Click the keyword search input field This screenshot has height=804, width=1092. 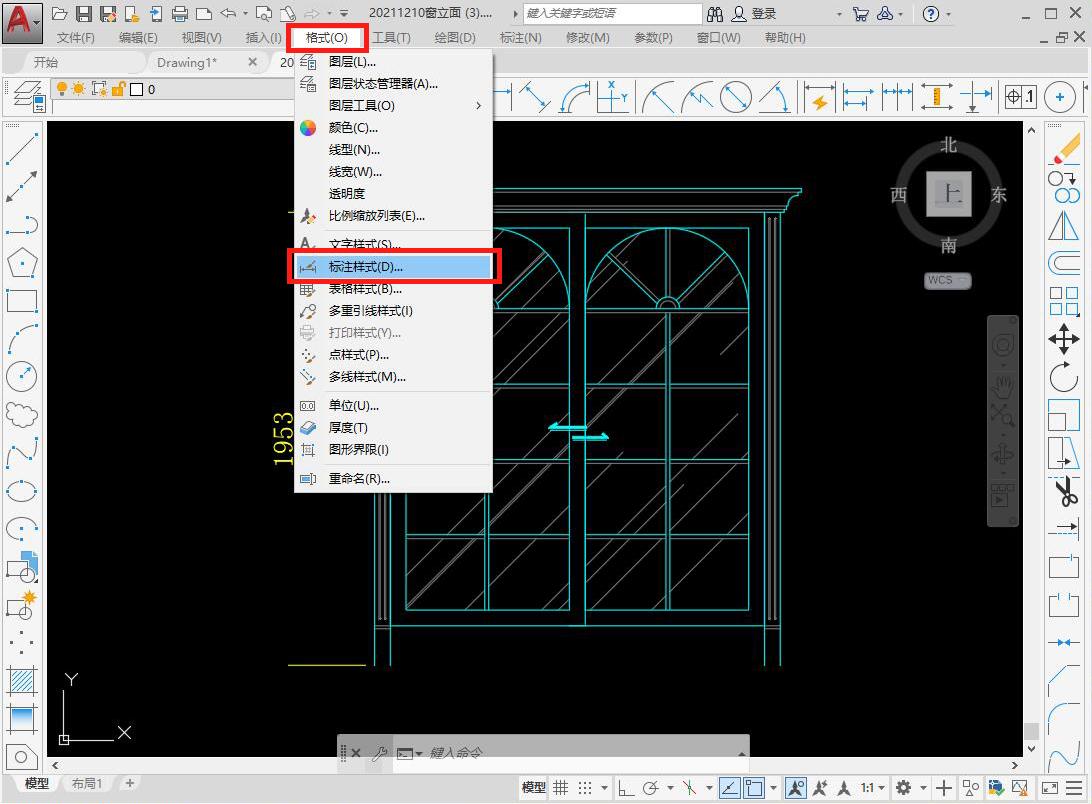pos(612,14)
